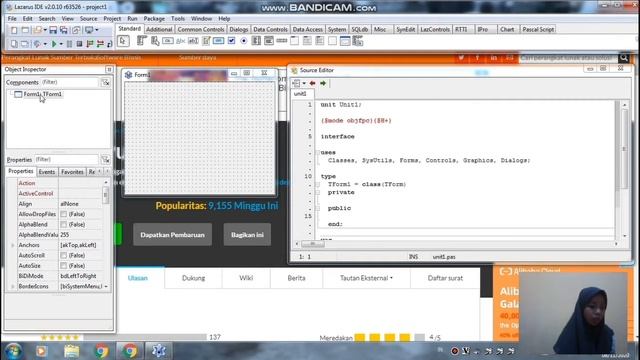Pick the TComboBox component icon
The height and width of the screenshot is (360, 640).
[269, 41]
